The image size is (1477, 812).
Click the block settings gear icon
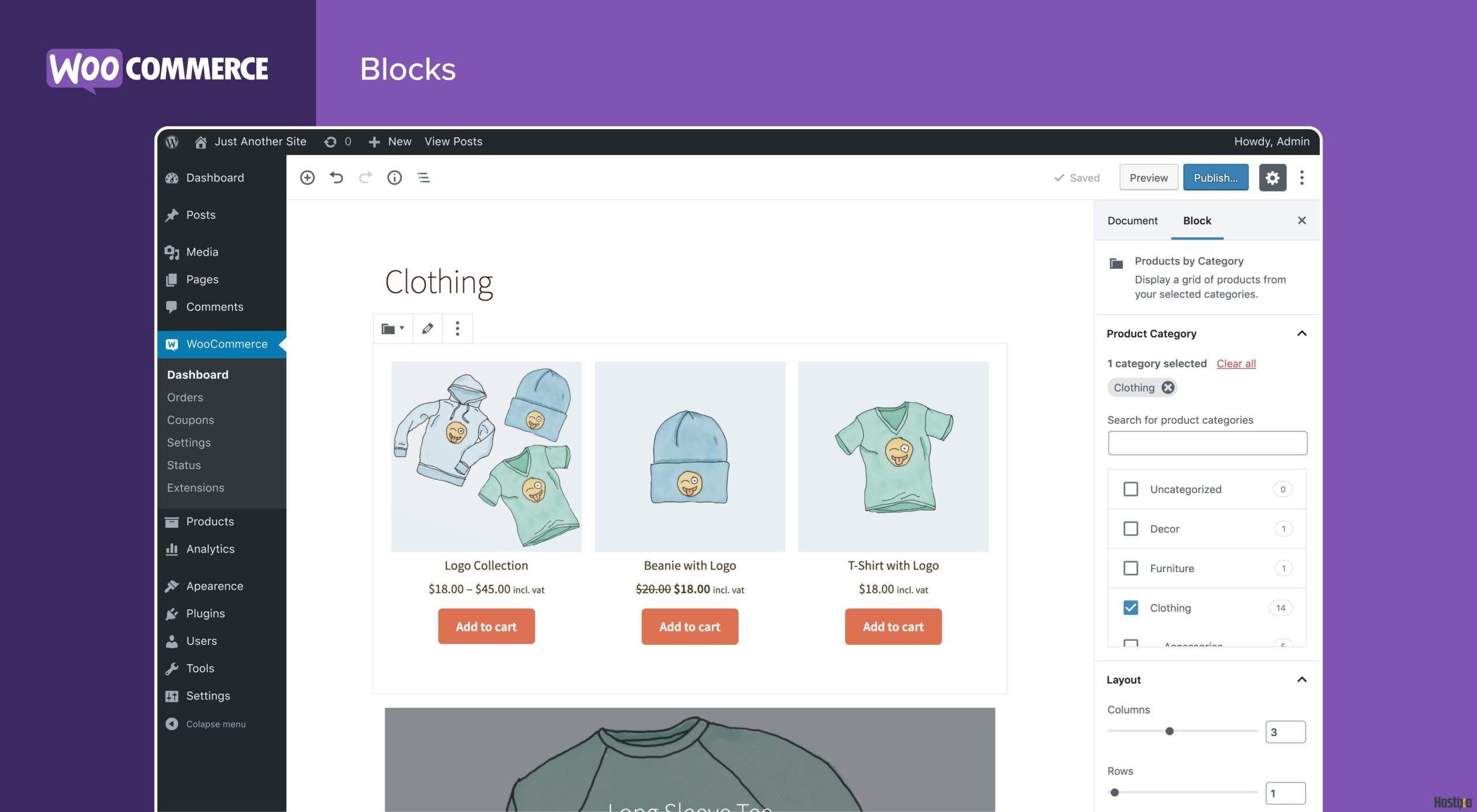click(x=1272, y=177)
